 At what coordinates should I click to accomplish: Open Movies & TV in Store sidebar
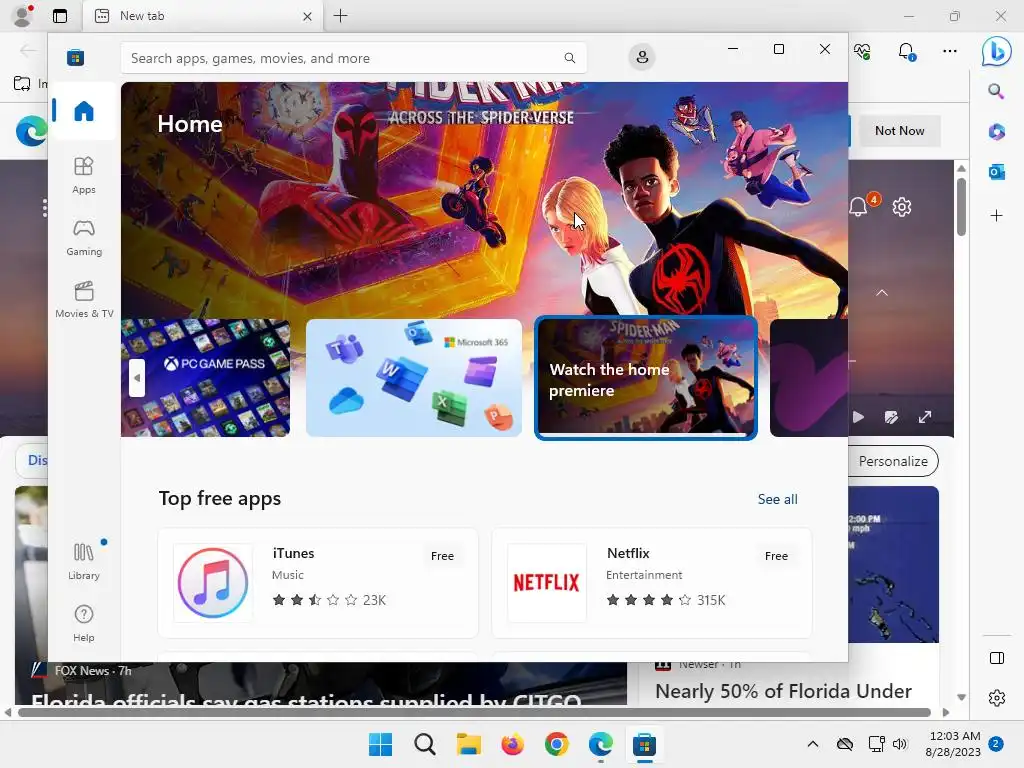(84, 300)
